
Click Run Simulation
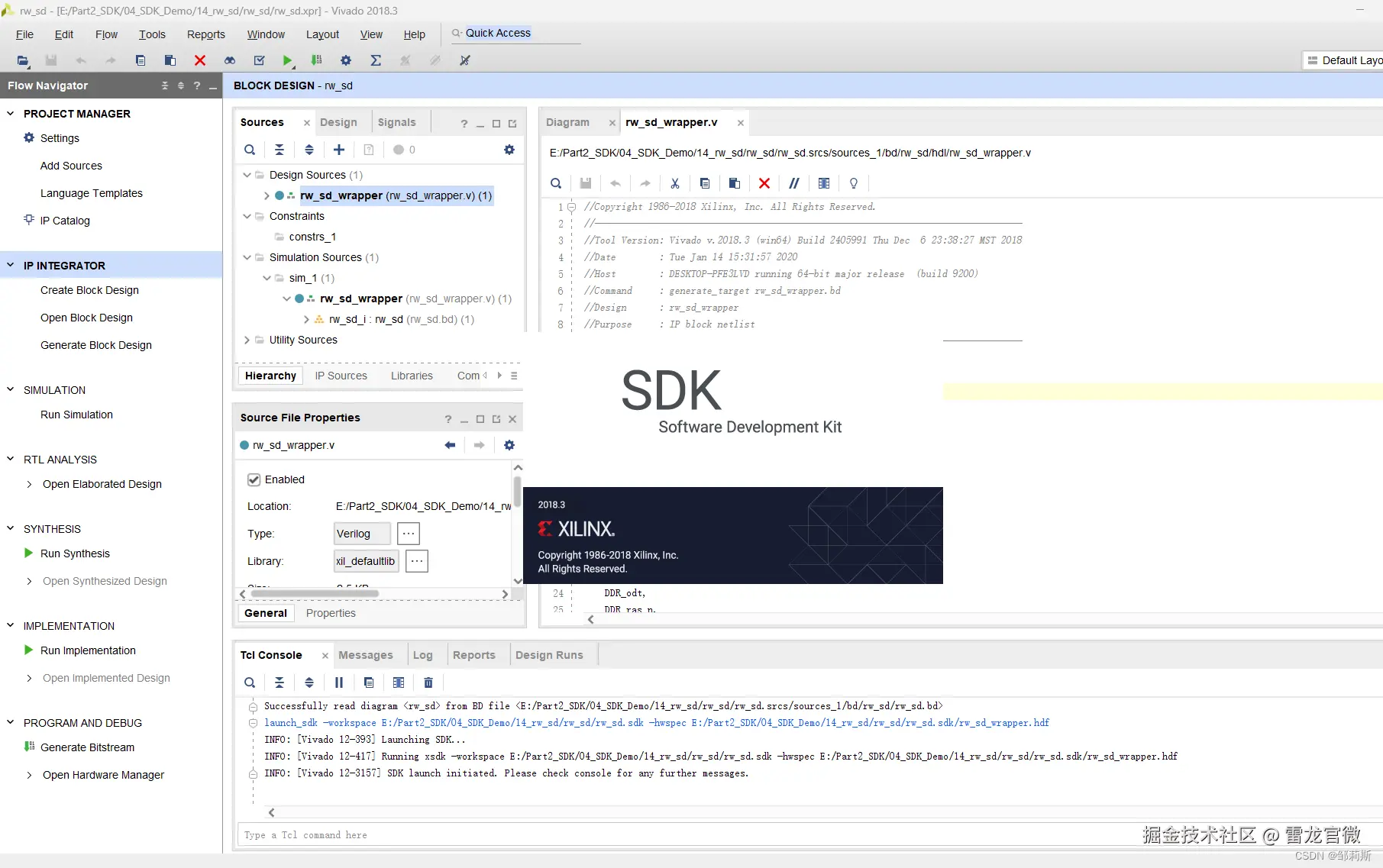coord(76,415)
